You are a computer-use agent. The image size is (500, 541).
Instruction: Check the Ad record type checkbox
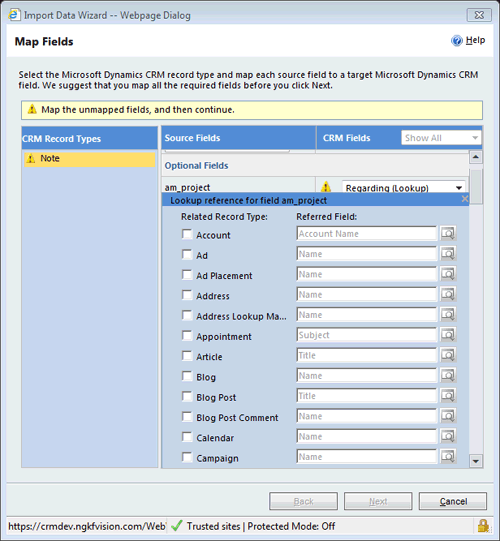tap(187, 255)
